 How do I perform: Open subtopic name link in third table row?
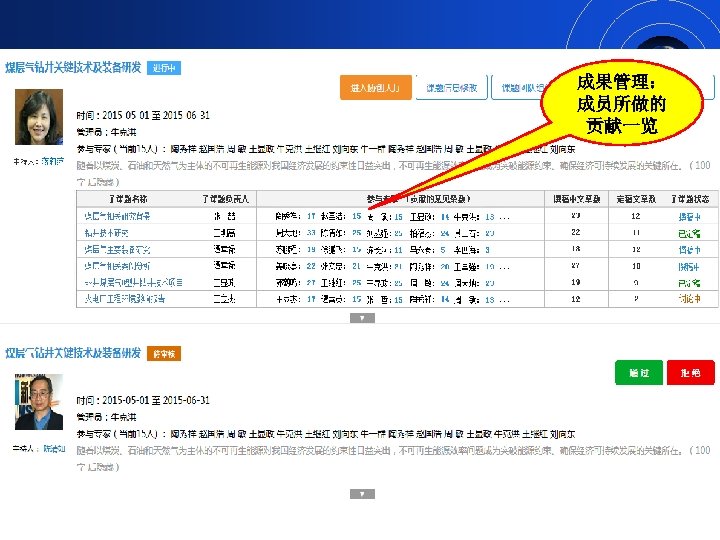(x=117, y=250)
